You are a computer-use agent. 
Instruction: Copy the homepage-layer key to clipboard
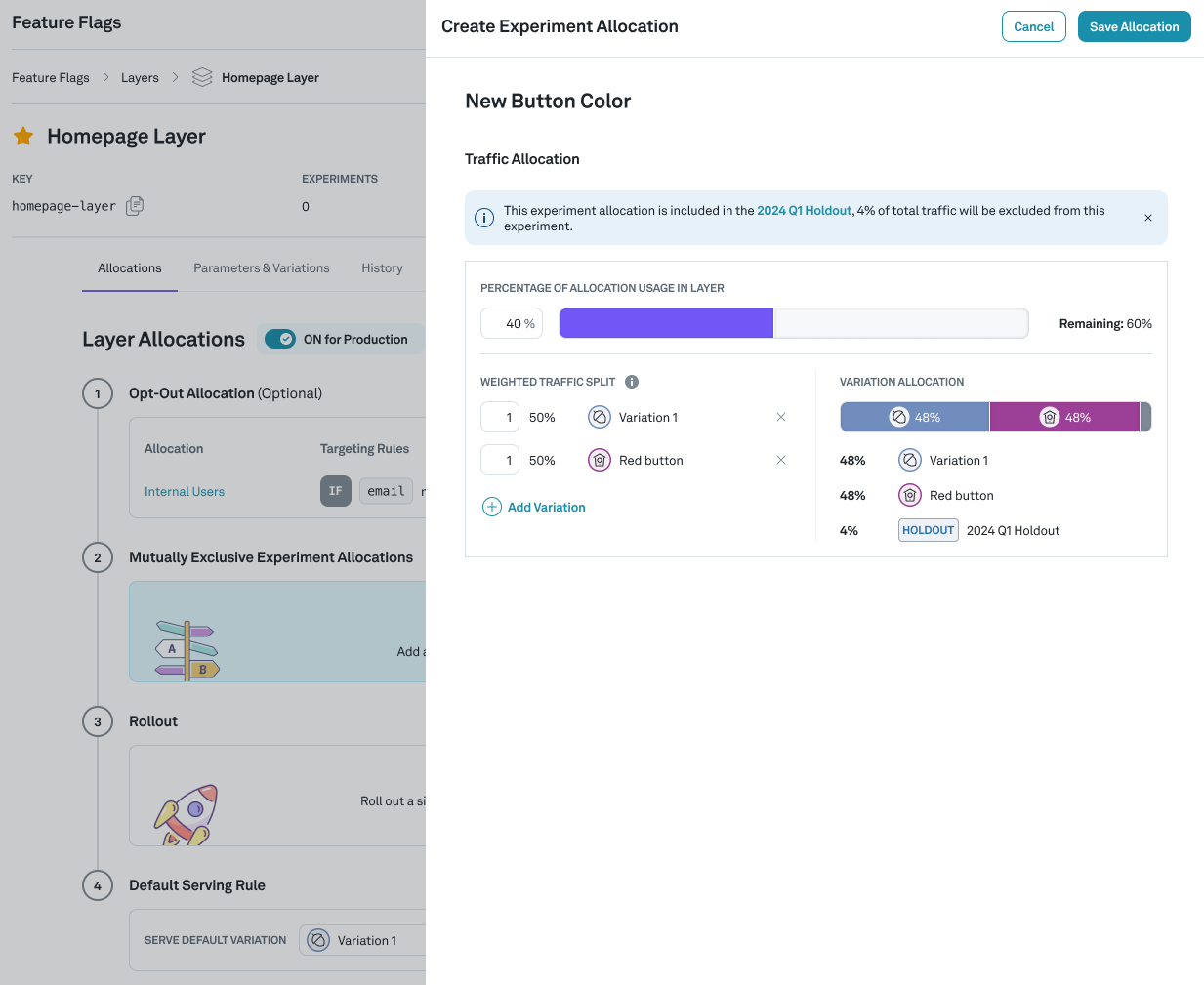coord(135,205)
